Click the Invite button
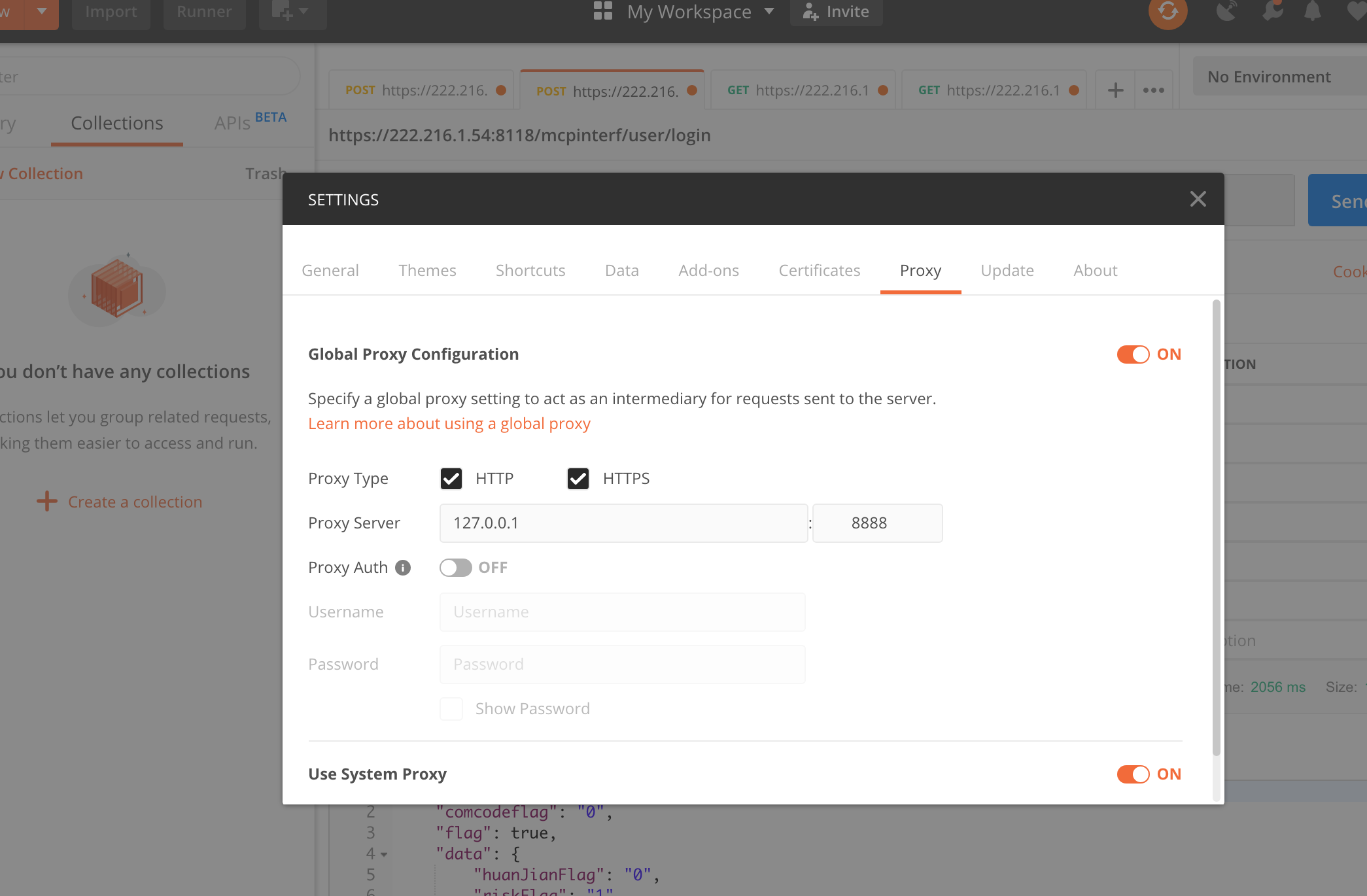This screenshot has width=1367, height=896. 836,12
